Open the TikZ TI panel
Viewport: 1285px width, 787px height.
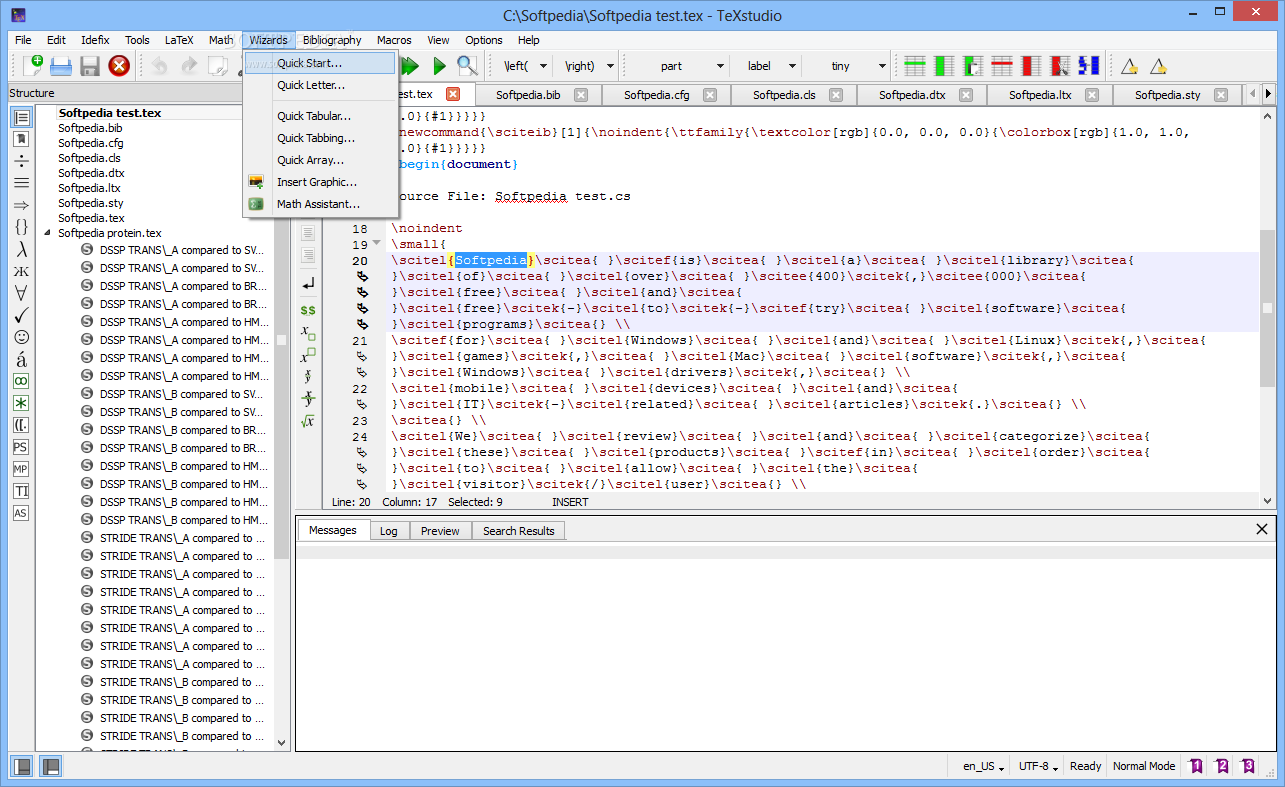(x=21, y=491)
